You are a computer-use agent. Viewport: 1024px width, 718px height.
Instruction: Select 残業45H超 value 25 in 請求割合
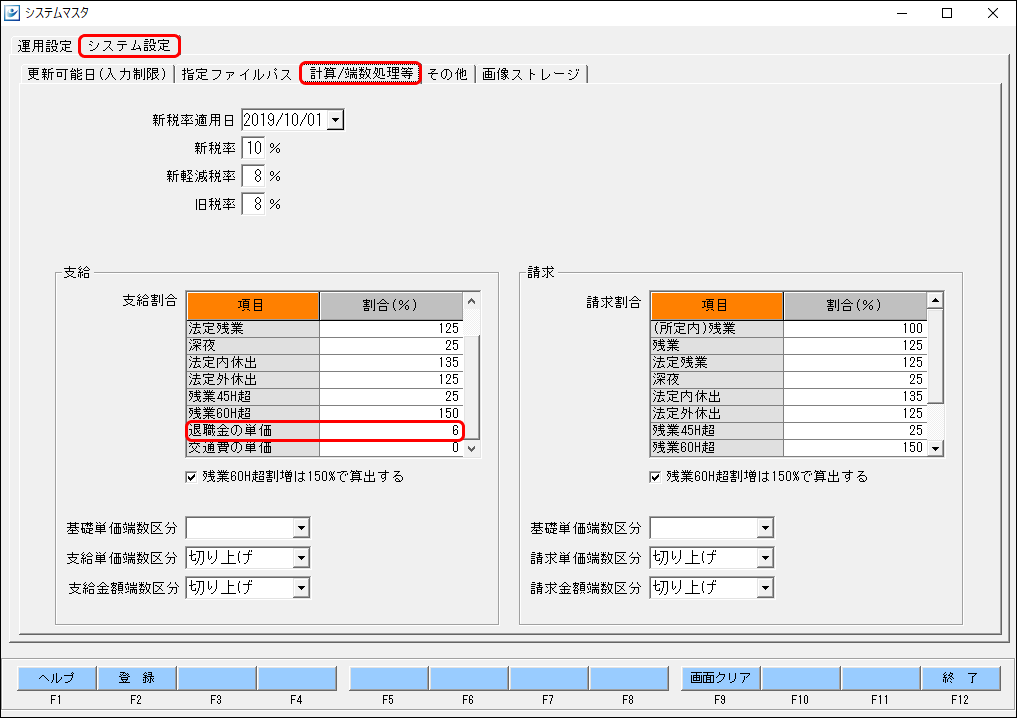click(x=855, y=431)
